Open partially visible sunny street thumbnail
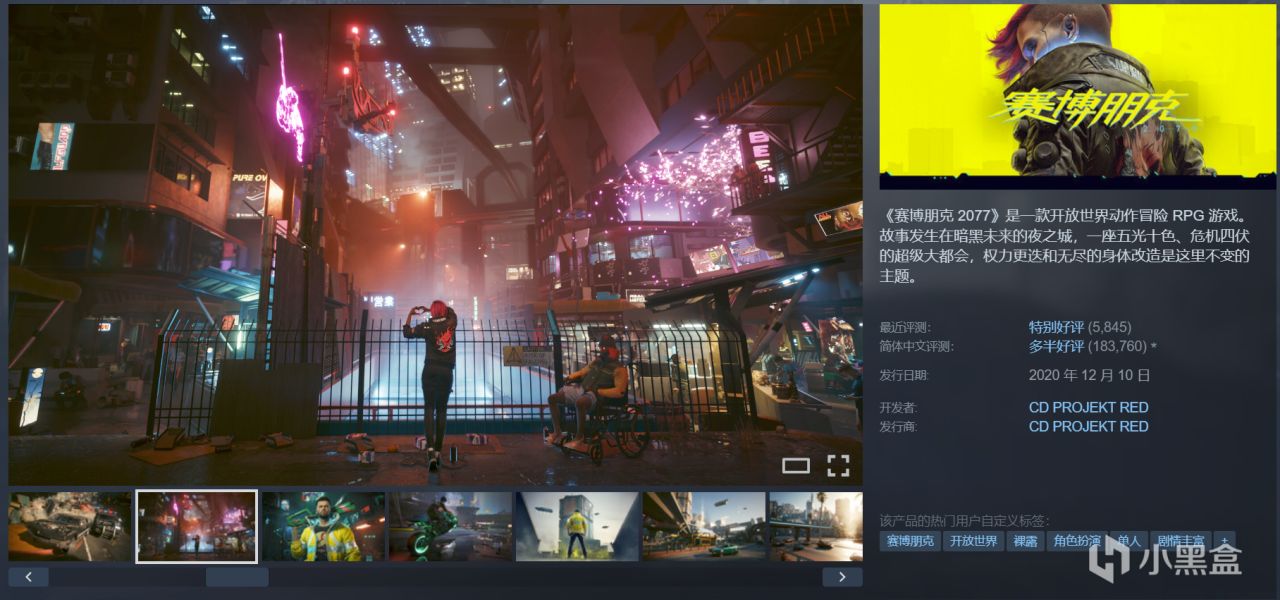Viewport: 1280px width, 600px height. 816,526
